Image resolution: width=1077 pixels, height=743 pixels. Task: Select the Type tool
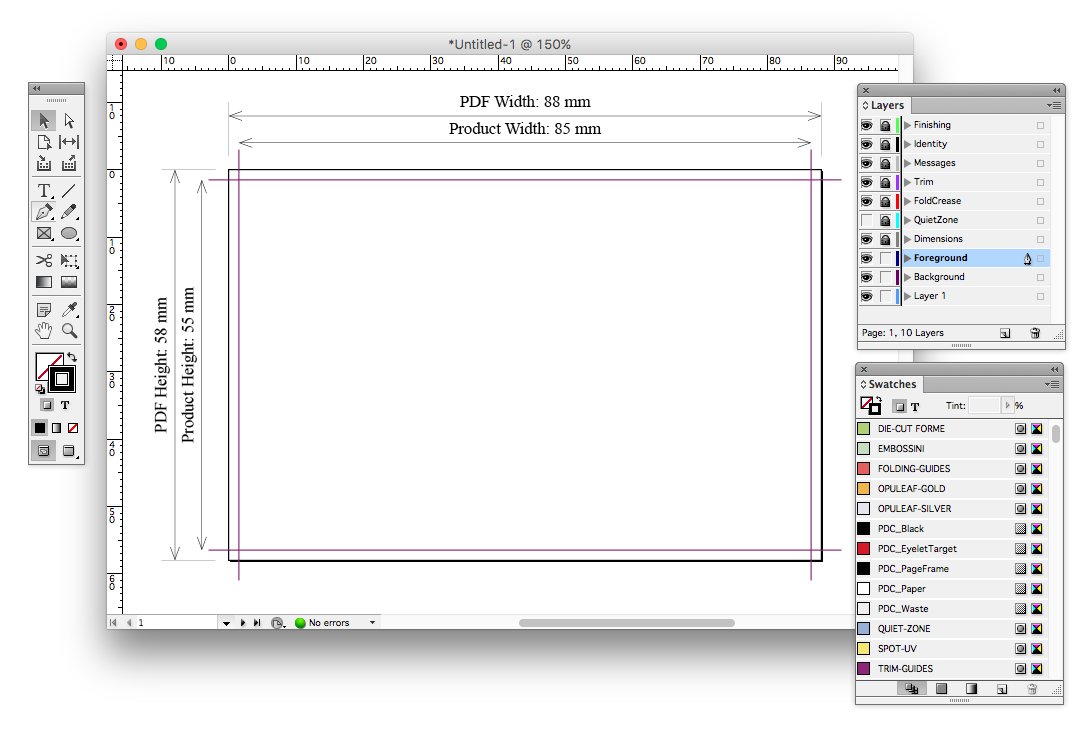[44, 190]
